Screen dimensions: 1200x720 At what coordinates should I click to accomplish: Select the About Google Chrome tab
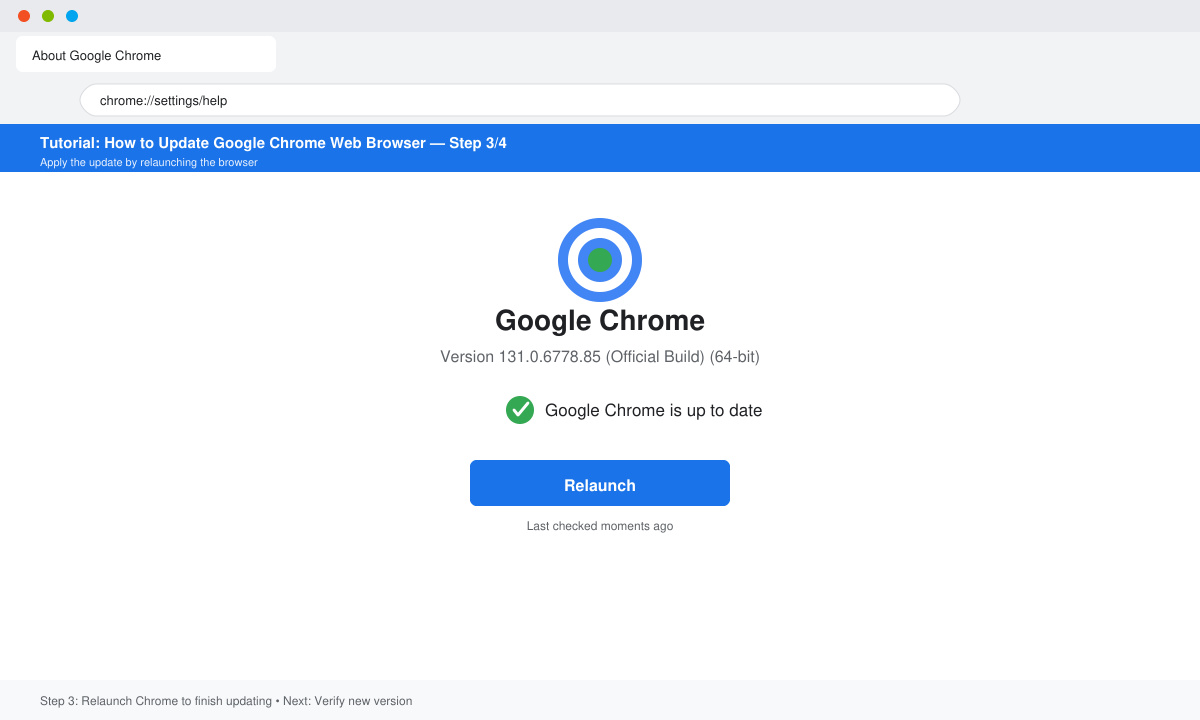[x=146, y=54]
